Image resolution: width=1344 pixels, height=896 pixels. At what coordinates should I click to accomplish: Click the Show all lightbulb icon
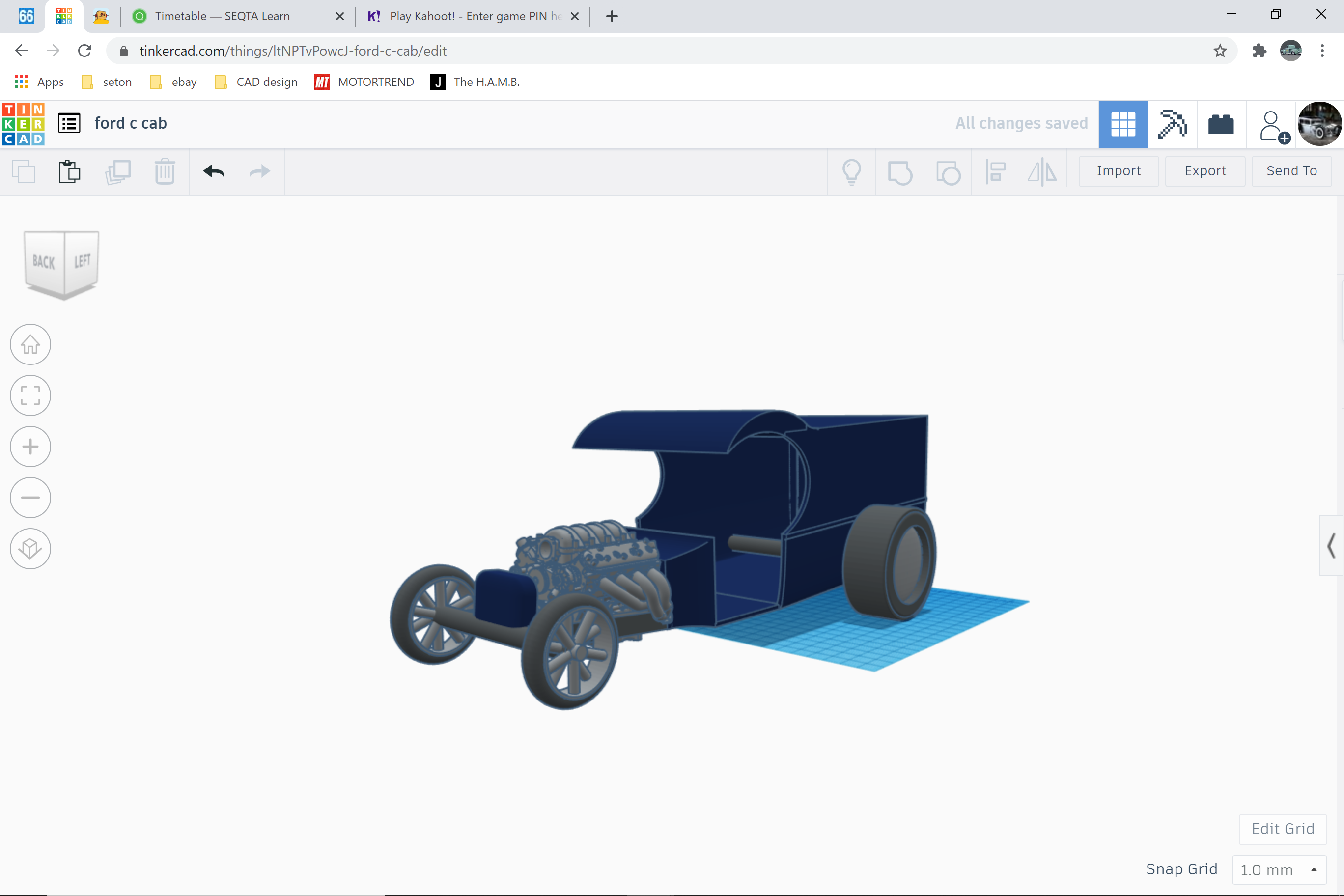point(851,171)
